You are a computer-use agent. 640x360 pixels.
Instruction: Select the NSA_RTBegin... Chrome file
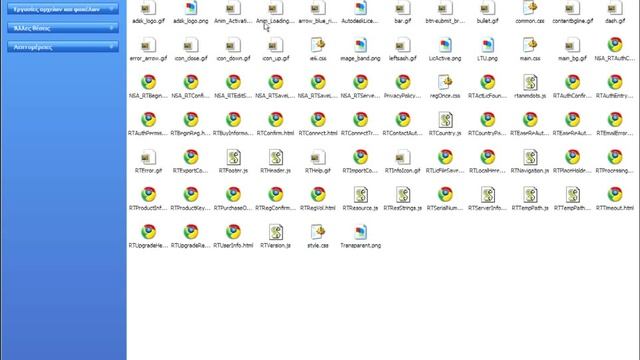149,82
